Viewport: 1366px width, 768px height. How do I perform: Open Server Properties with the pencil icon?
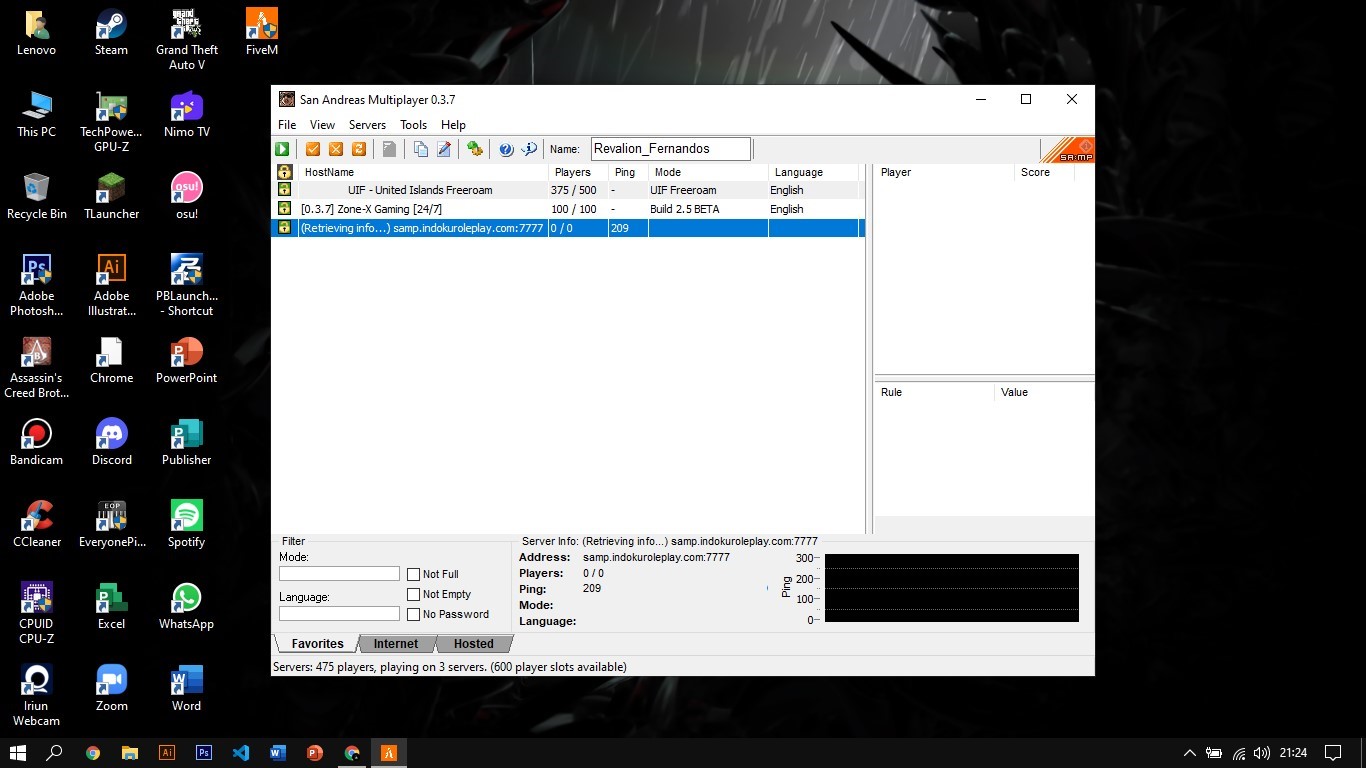coord(444,149)
